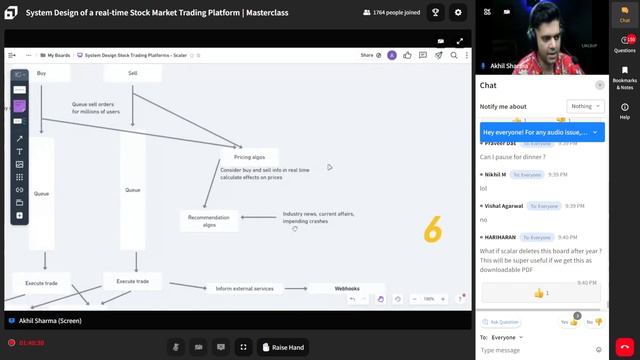640x360 pixels.
Task: Focus the Type message input field
Action: click(536, 350)
